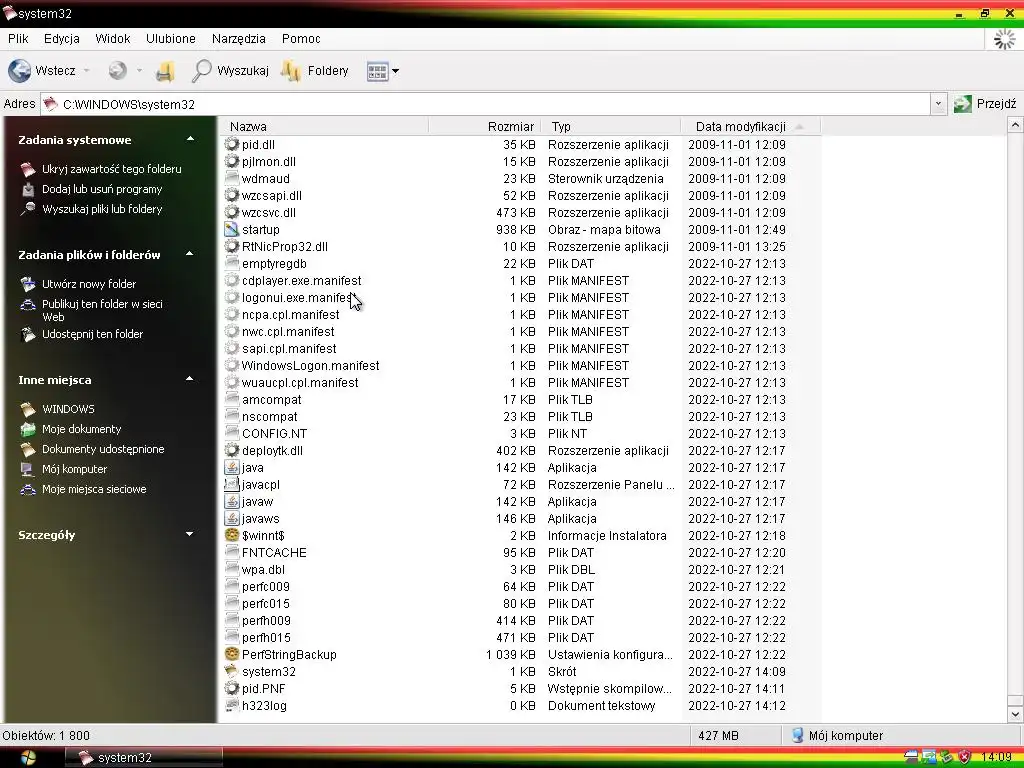Select the PerfStringBackup settings icon
This screenshot has height=768, width=1024.
[232, 654]
